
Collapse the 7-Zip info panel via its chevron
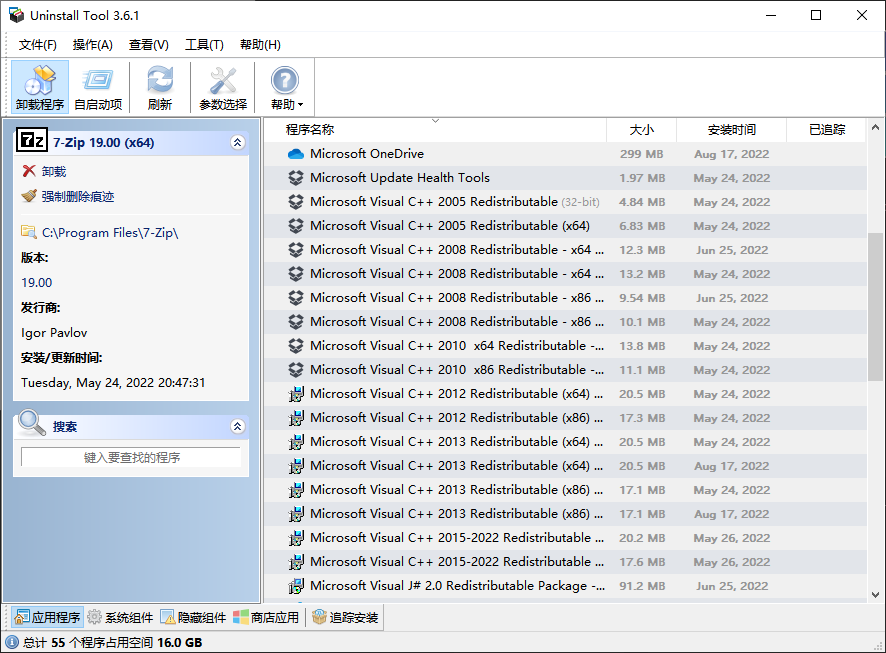[x=237, y=142]
